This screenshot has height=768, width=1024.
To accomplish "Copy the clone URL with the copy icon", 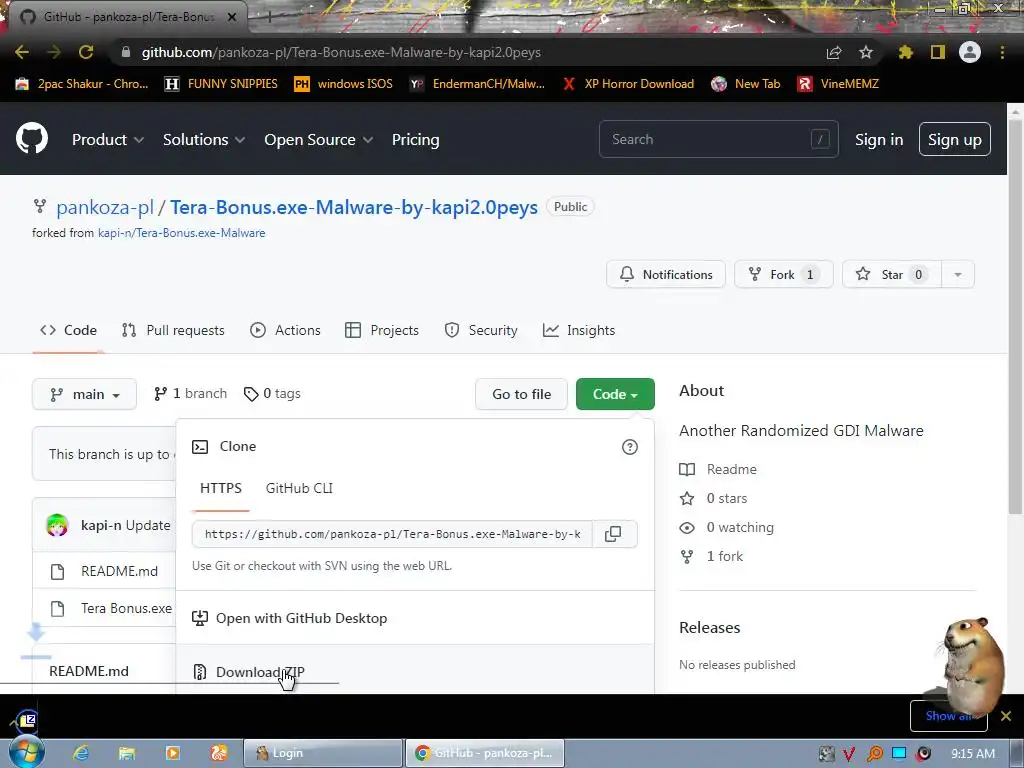I will [613, 534].
